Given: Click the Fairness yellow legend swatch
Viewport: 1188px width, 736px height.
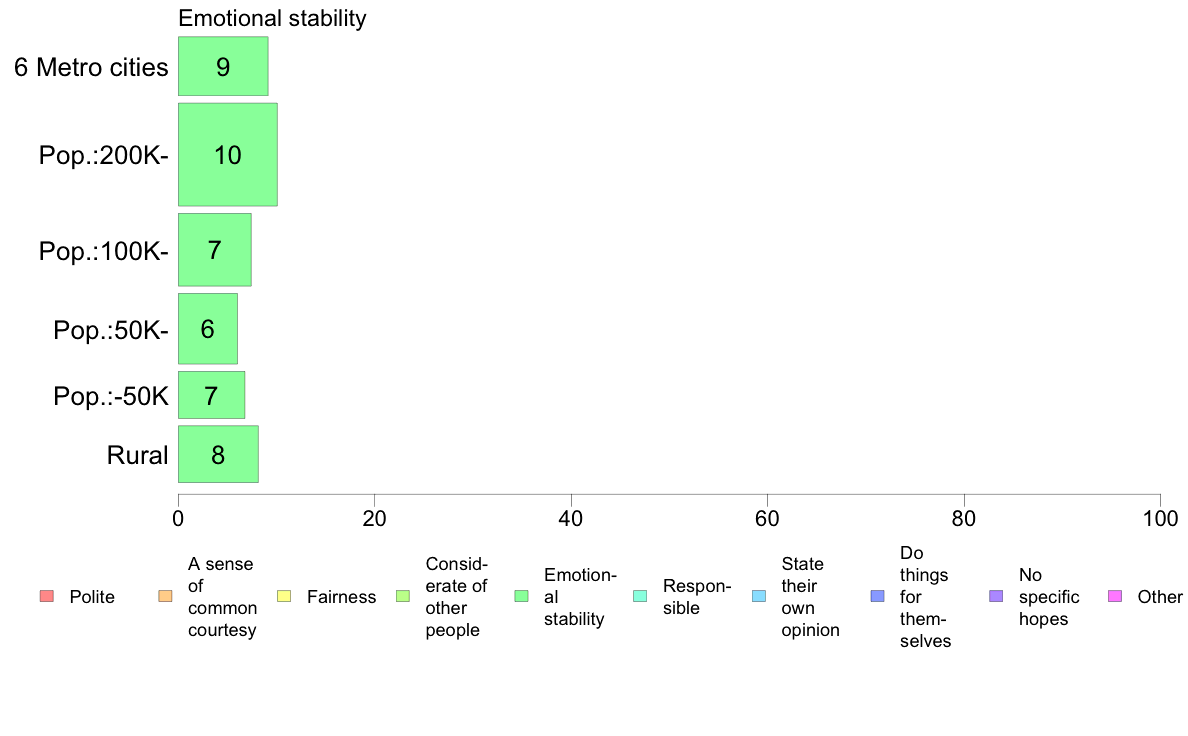Looking at the screenshot, I should [284, 597].
